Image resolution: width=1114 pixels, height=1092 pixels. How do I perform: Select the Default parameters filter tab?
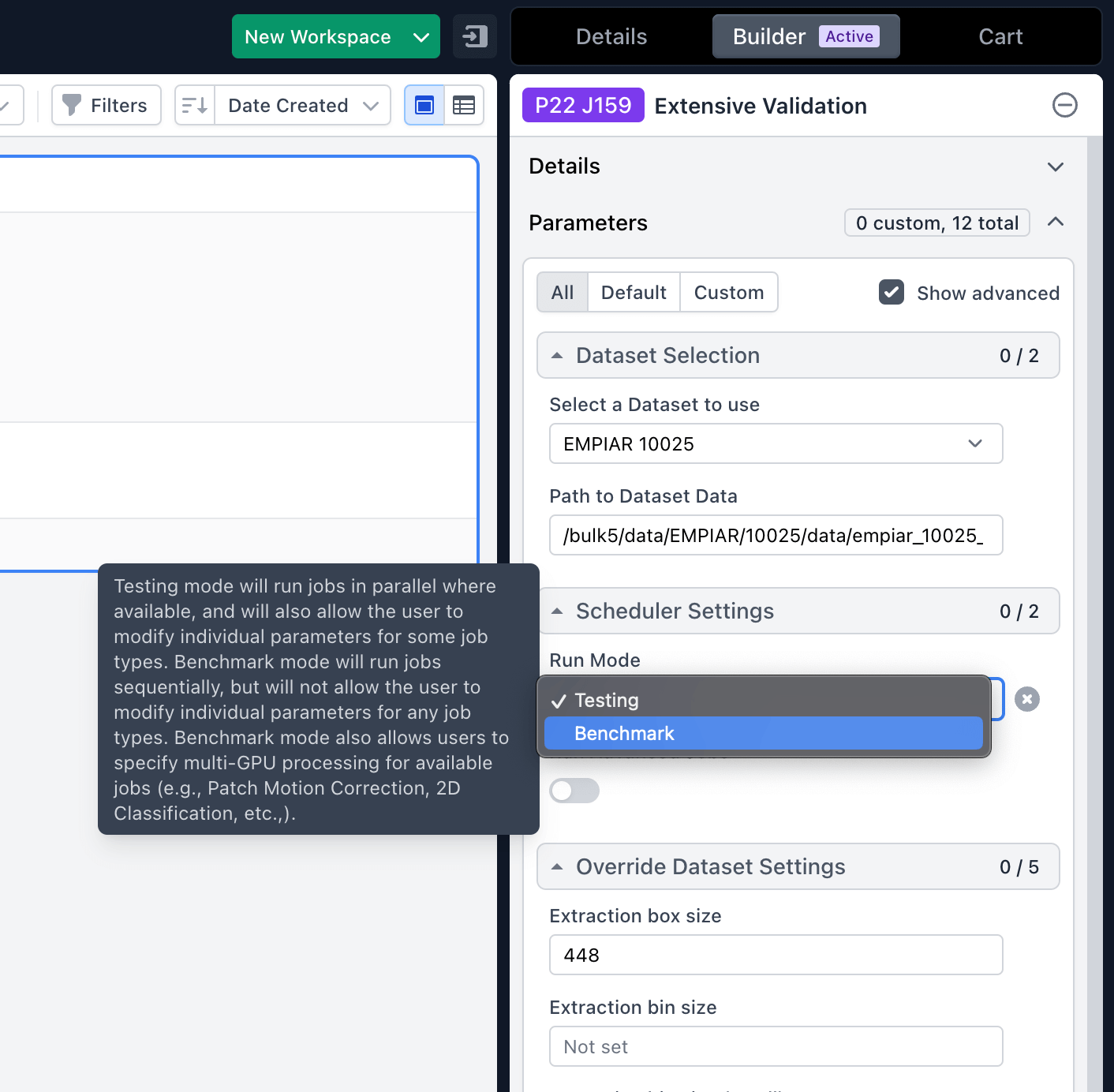634,292
